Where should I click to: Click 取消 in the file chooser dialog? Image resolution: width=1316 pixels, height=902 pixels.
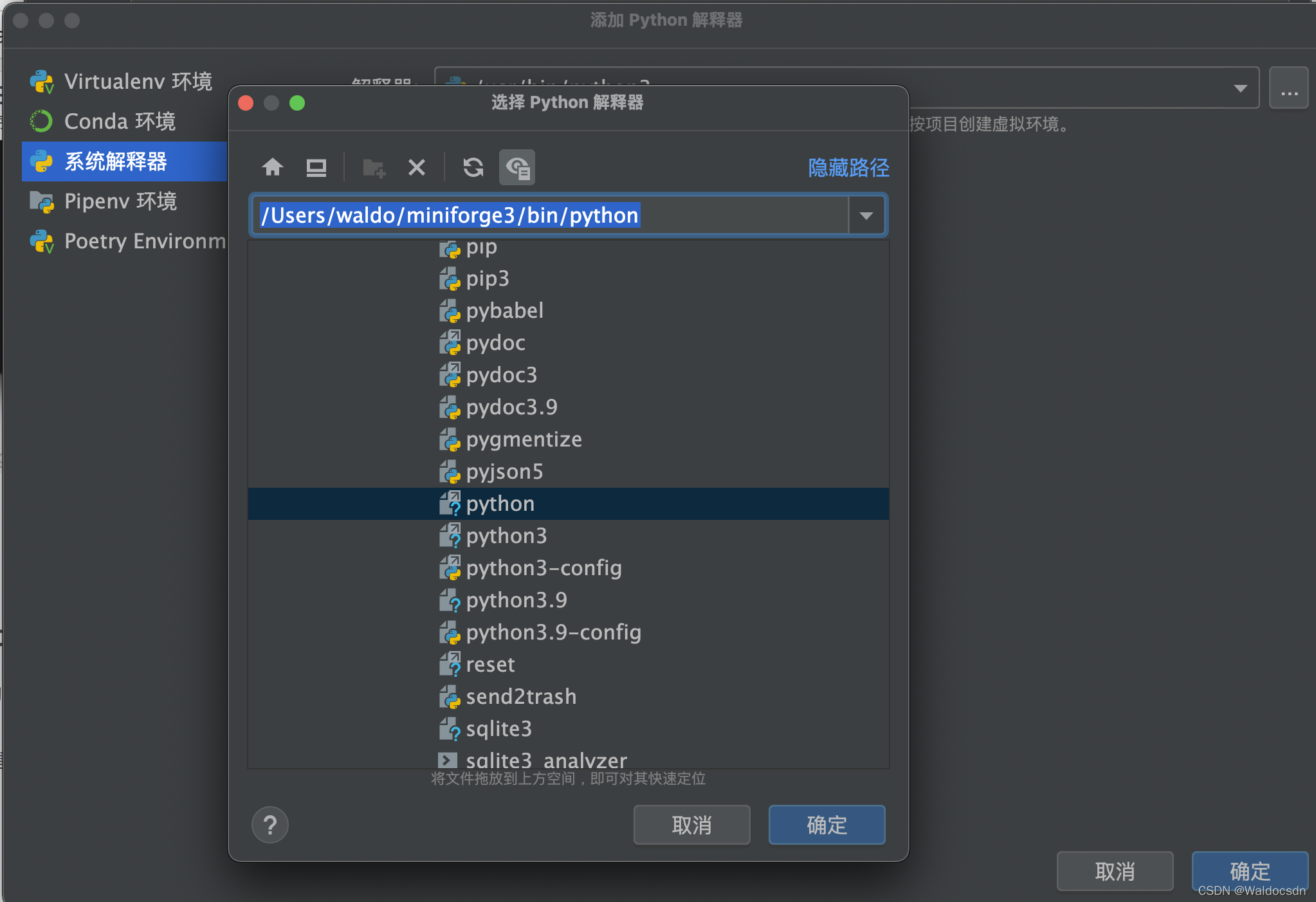pos(691,825)
